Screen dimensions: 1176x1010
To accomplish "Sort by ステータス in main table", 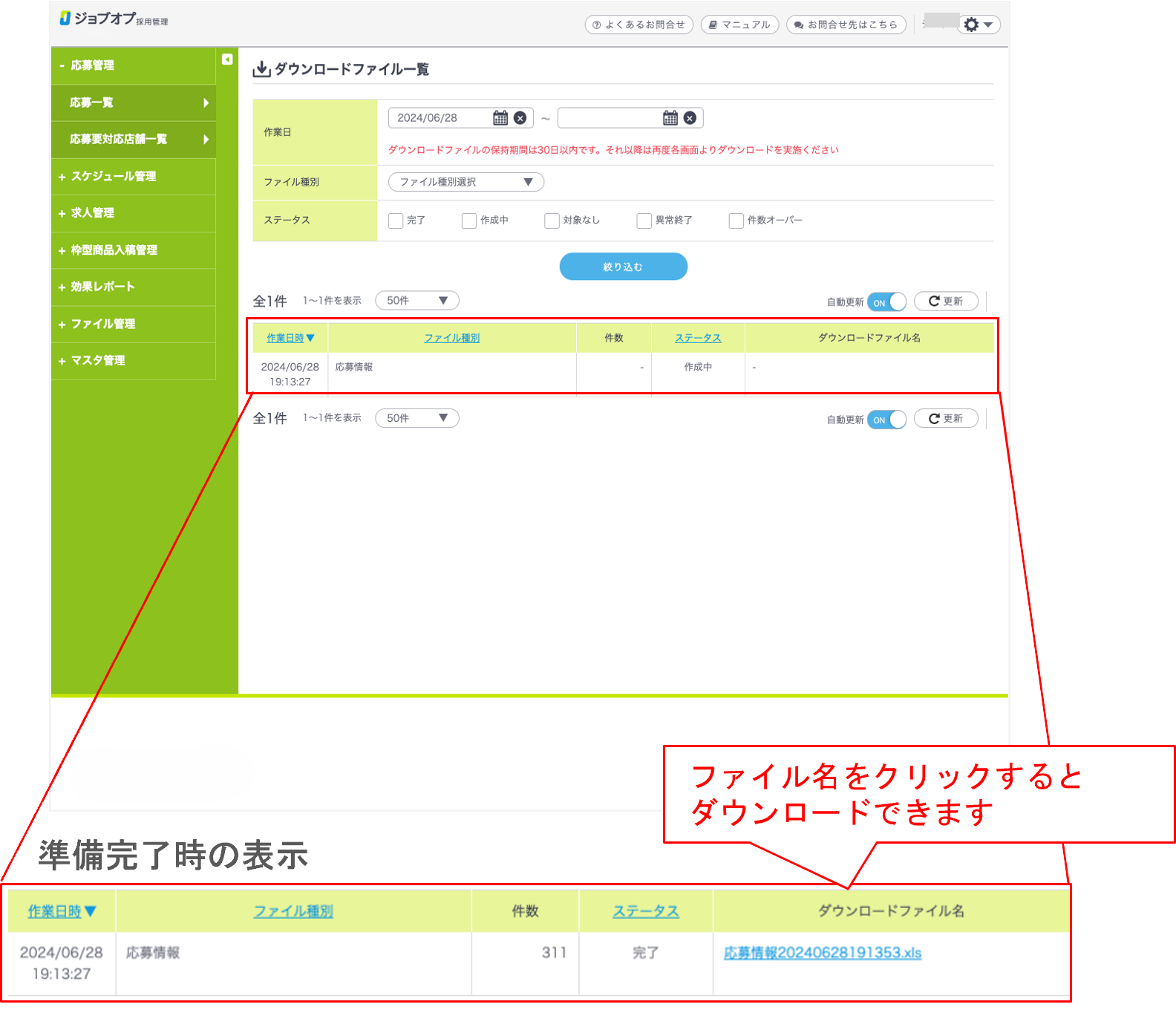I will coord(698,338).
